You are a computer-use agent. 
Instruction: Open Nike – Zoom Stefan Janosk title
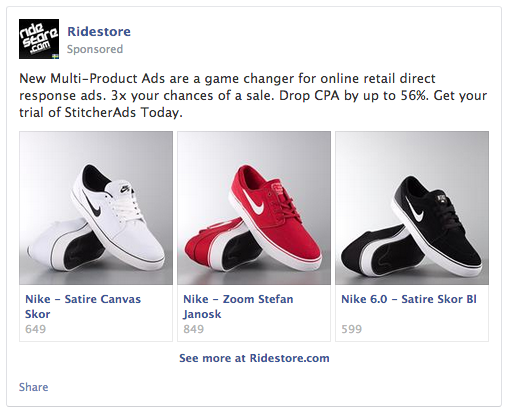click(238, 306)
